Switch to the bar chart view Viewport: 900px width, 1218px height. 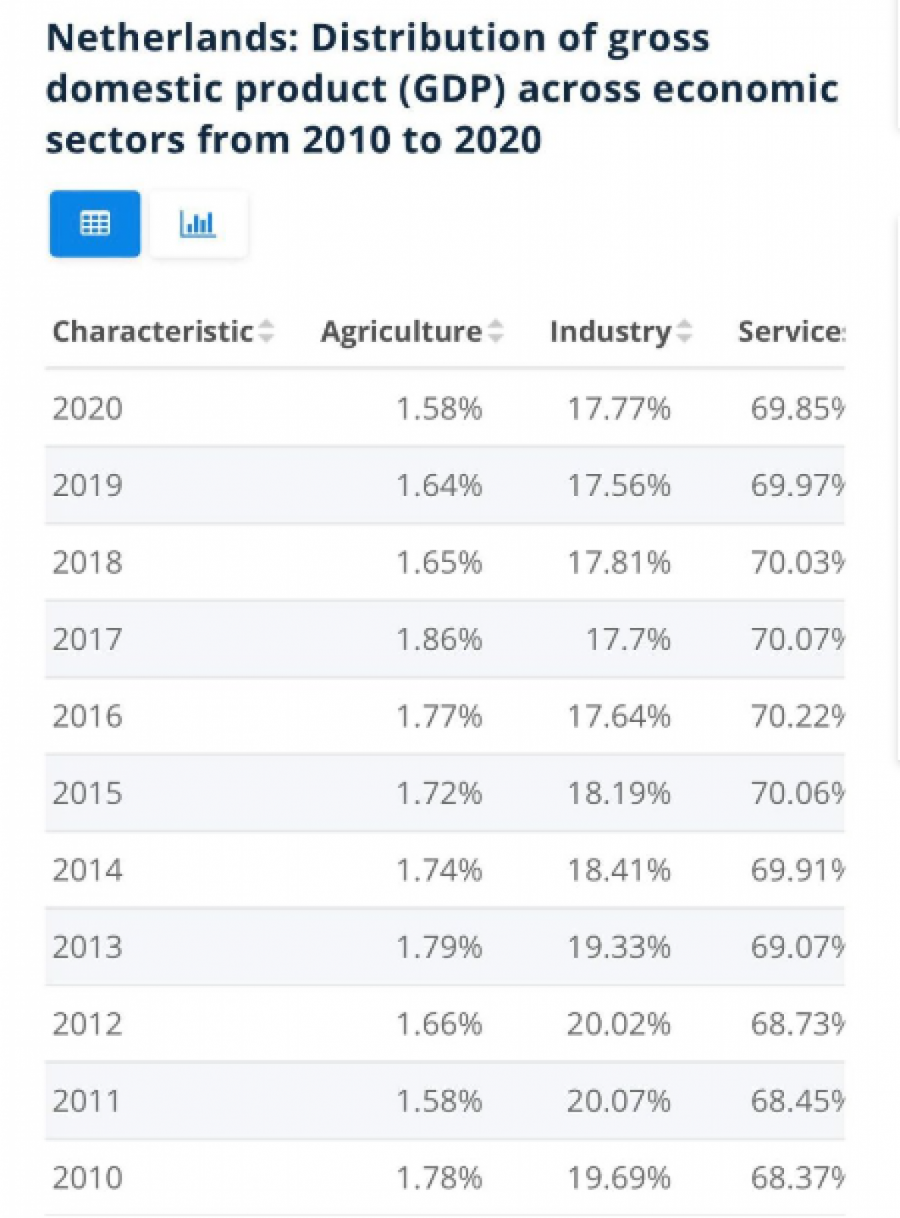pos(198,224)
